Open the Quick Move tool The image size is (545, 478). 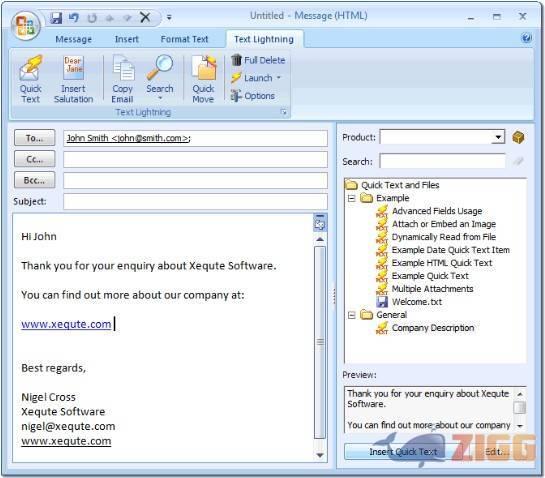(x=203, y=79)
